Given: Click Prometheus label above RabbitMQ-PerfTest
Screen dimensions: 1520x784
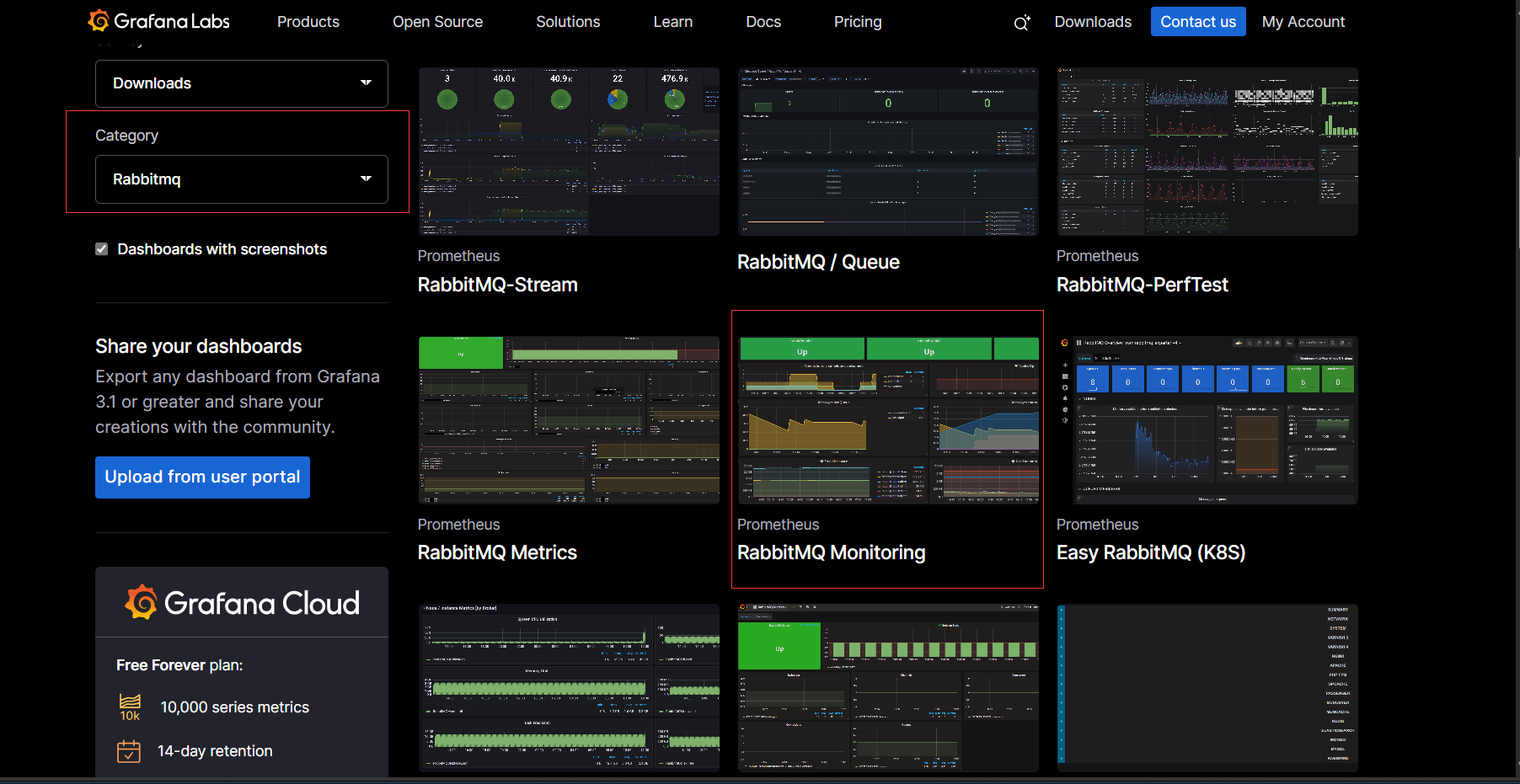Looking at the screenshot, I should coord(1097,256).
